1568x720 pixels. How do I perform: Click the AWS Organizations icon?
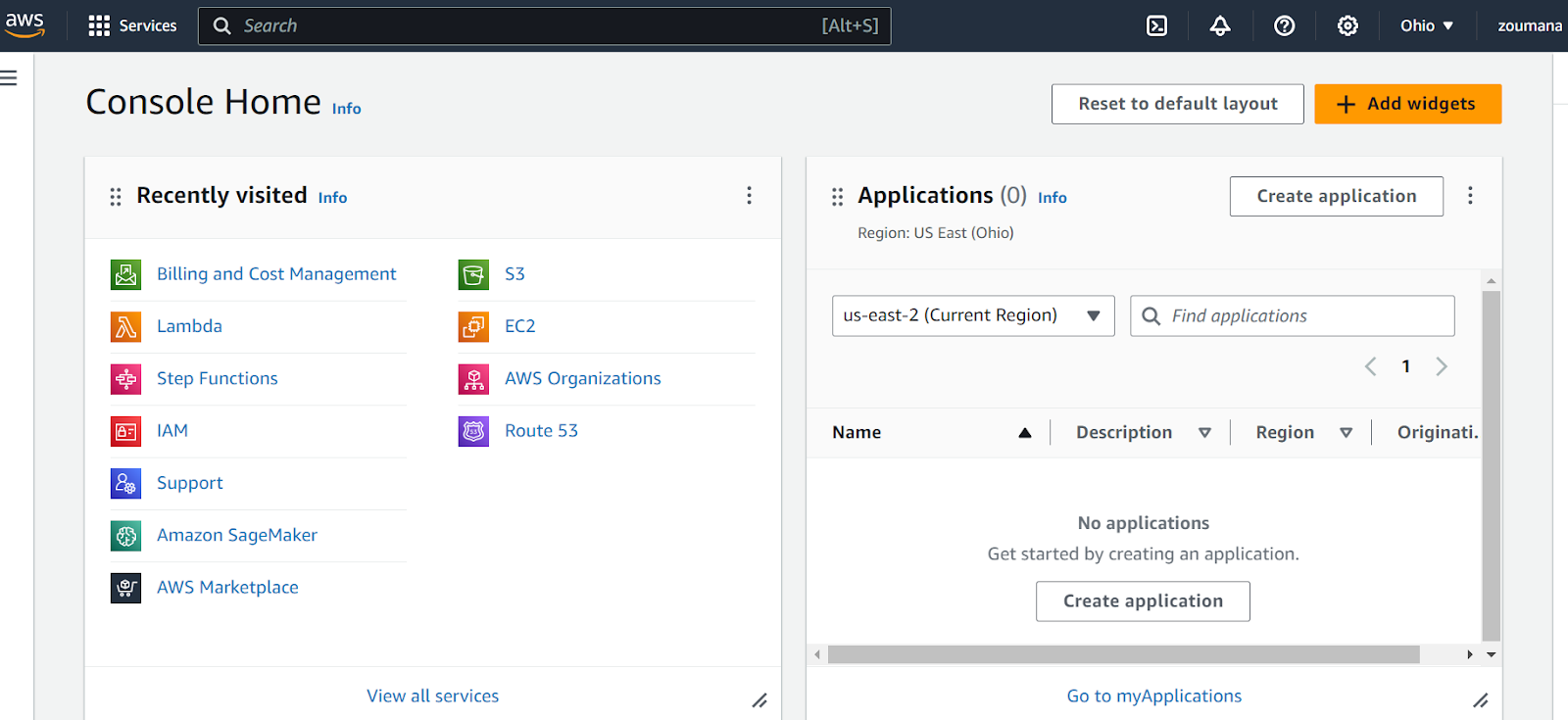click(x=473, y=378)
